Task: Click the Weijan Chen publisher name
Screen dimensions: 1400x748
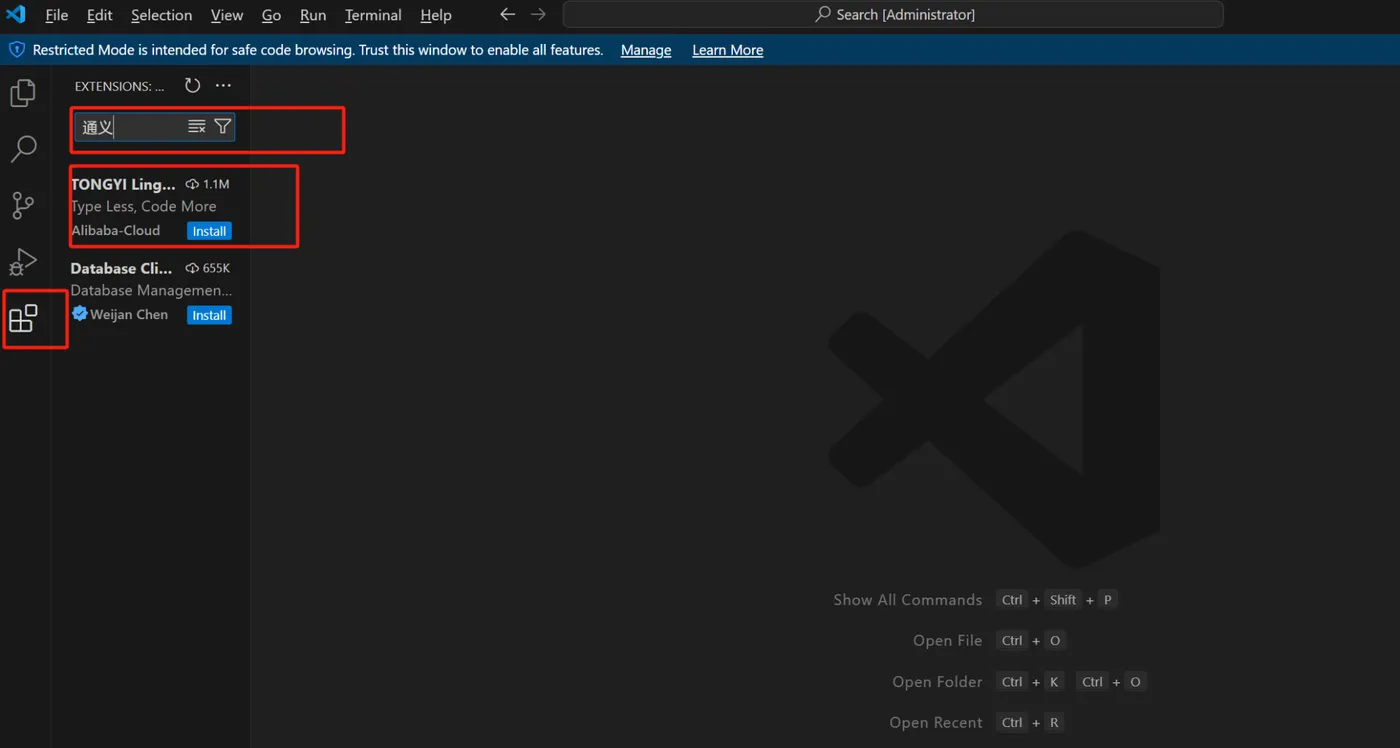Action: tap(129, 314)
